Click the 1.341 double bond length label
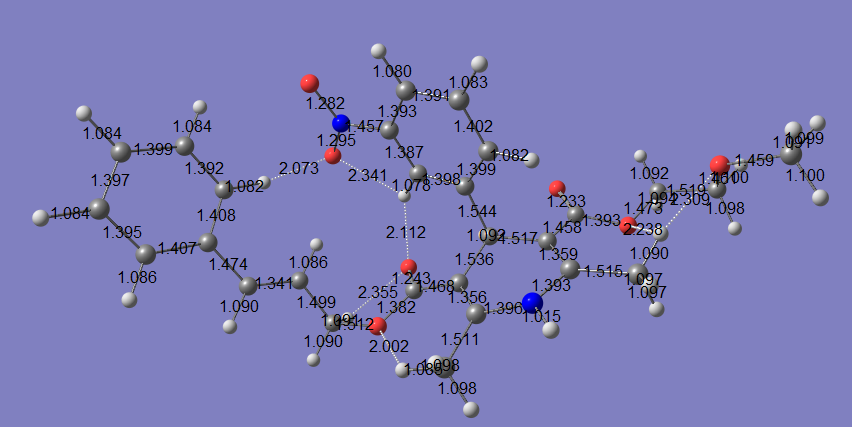This screenshot has width=852, height=427. tap(275, 284)
